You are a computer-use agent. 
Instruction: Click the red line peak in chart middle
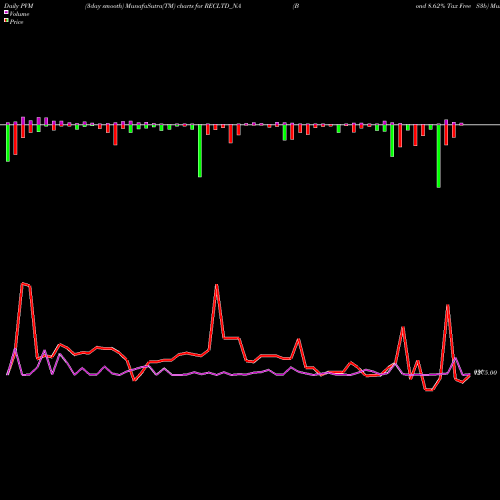pos(217,286)
